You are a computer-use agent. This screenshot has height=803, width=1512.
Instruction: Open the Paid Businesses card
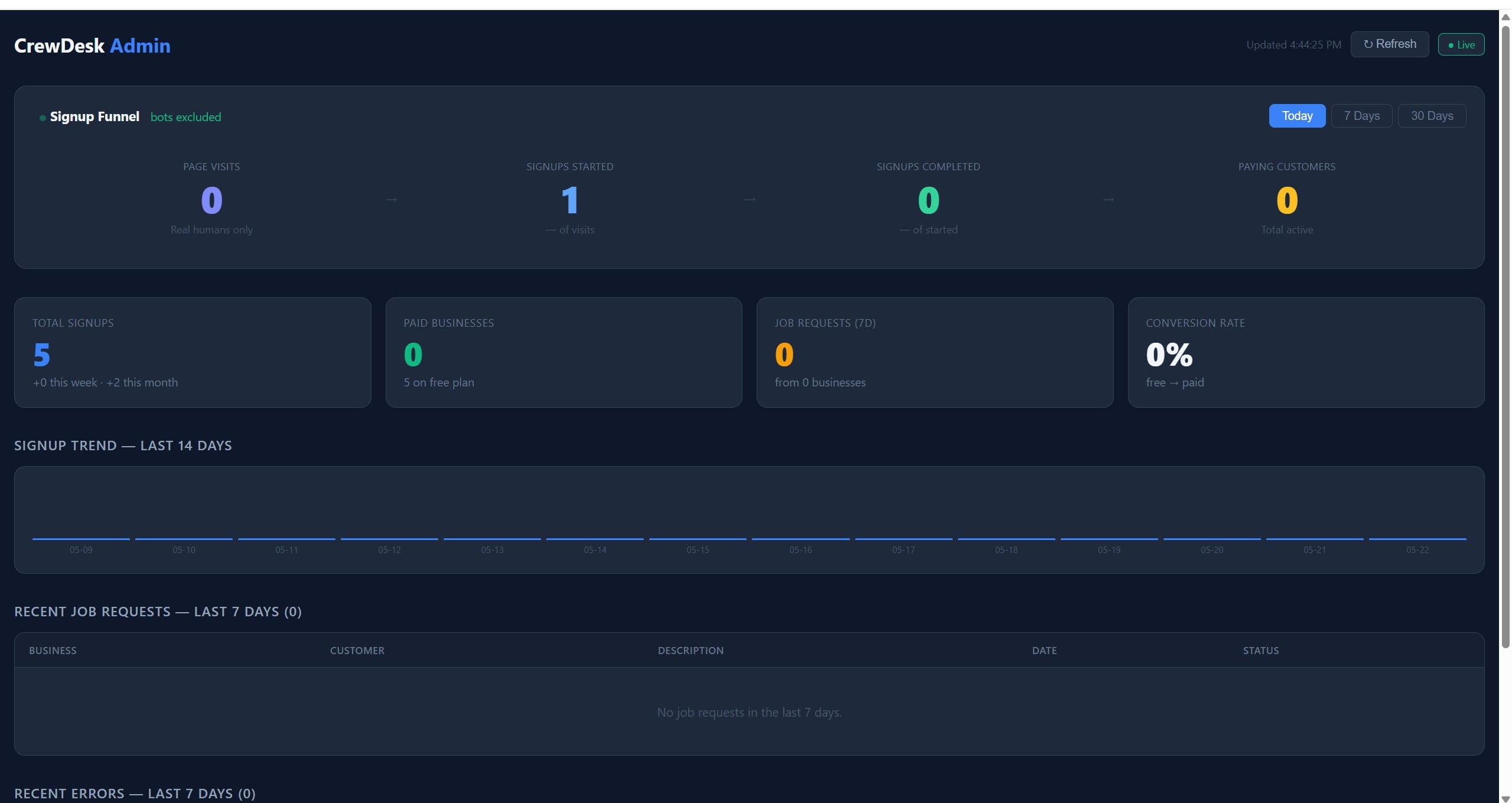click(x=563, y=352)
